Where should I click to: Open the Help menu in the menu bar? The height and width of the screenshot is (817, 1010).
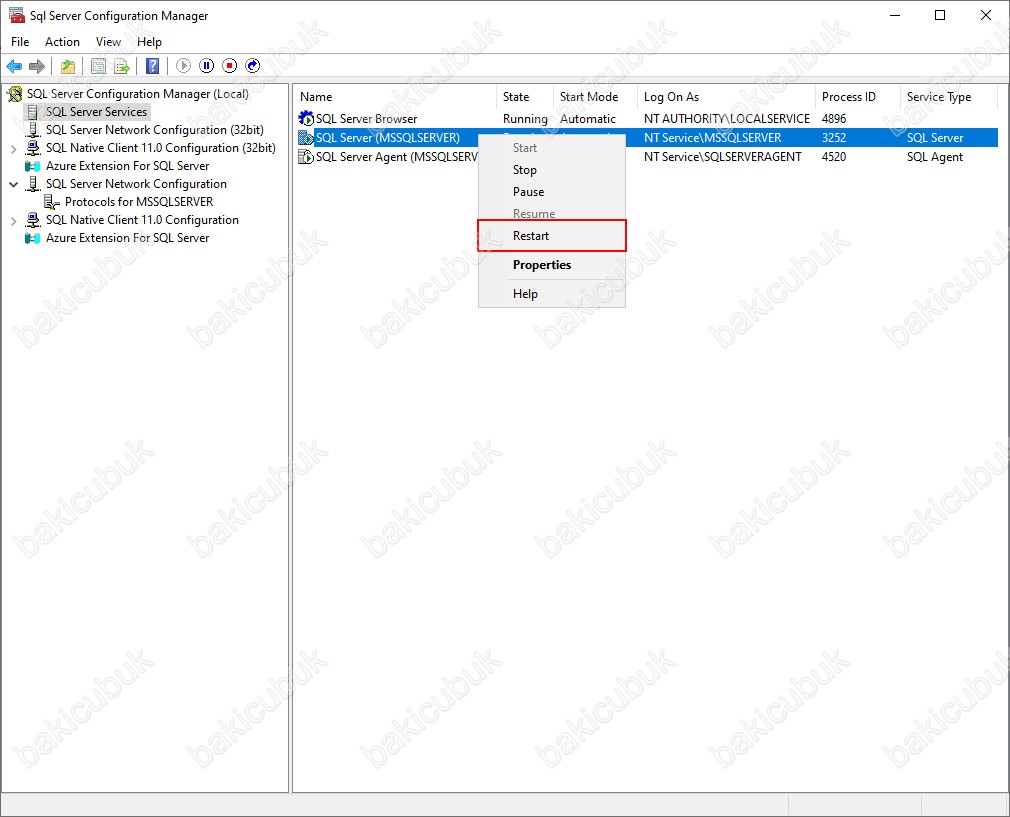pos(149,42)
